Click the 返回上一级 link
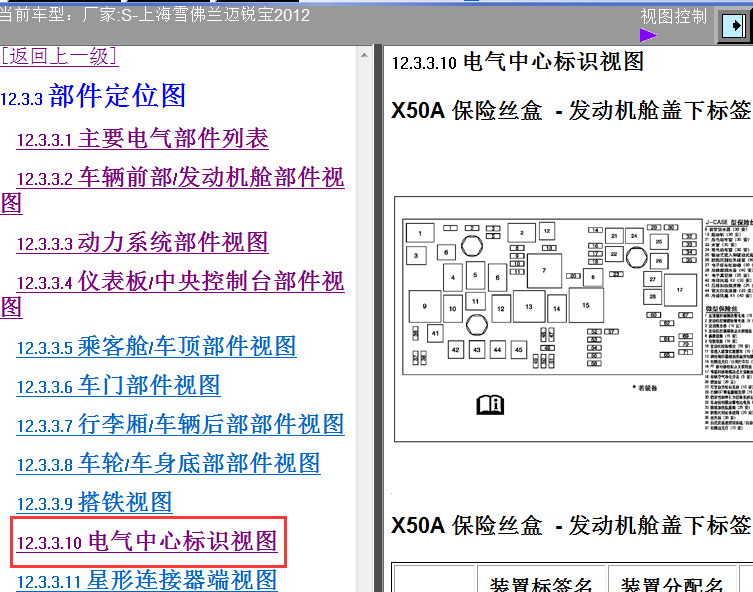 [x=59, y=56]
